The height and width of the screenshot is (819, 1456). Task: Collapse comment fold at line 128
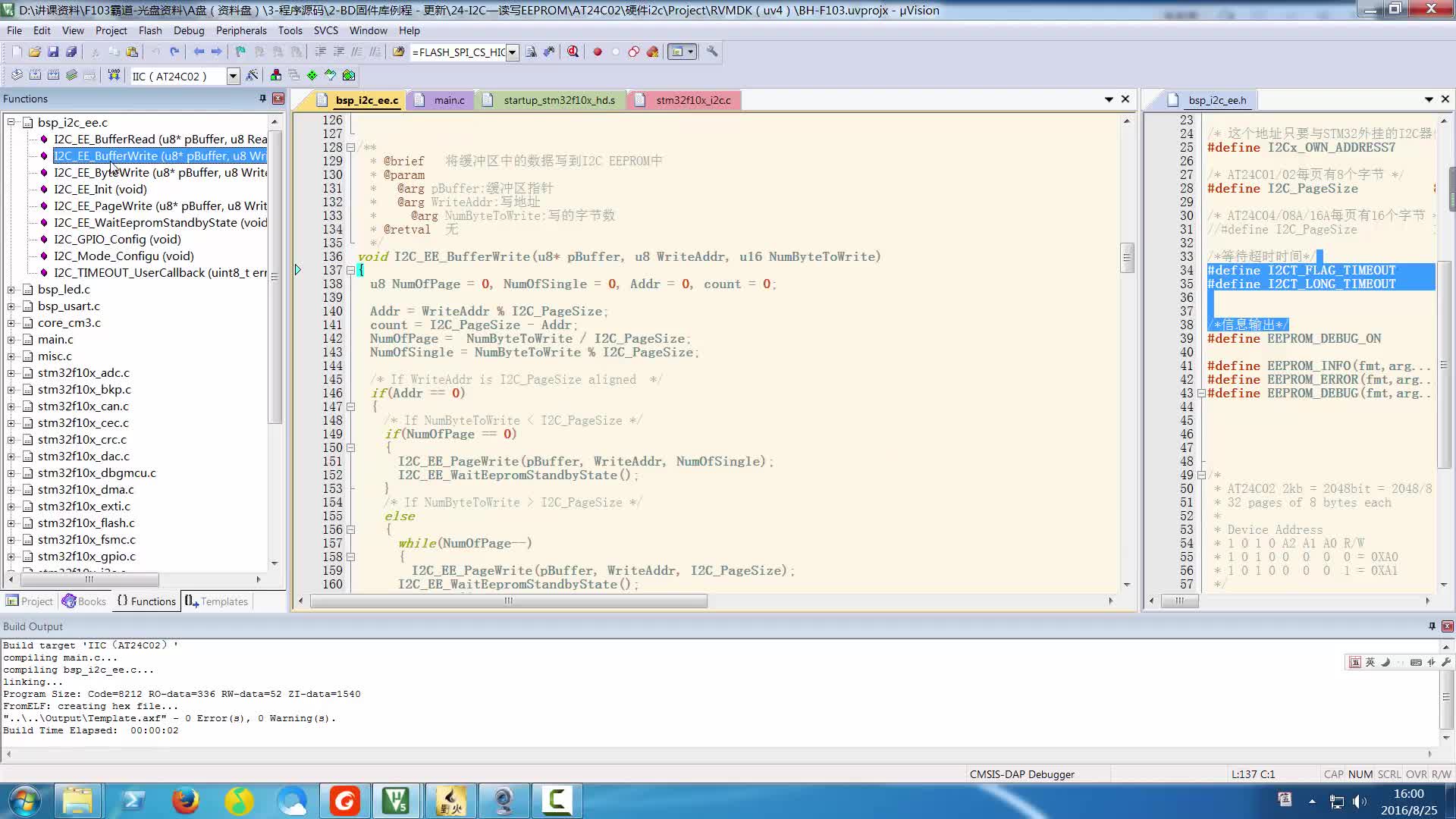[x=350, y=147]
